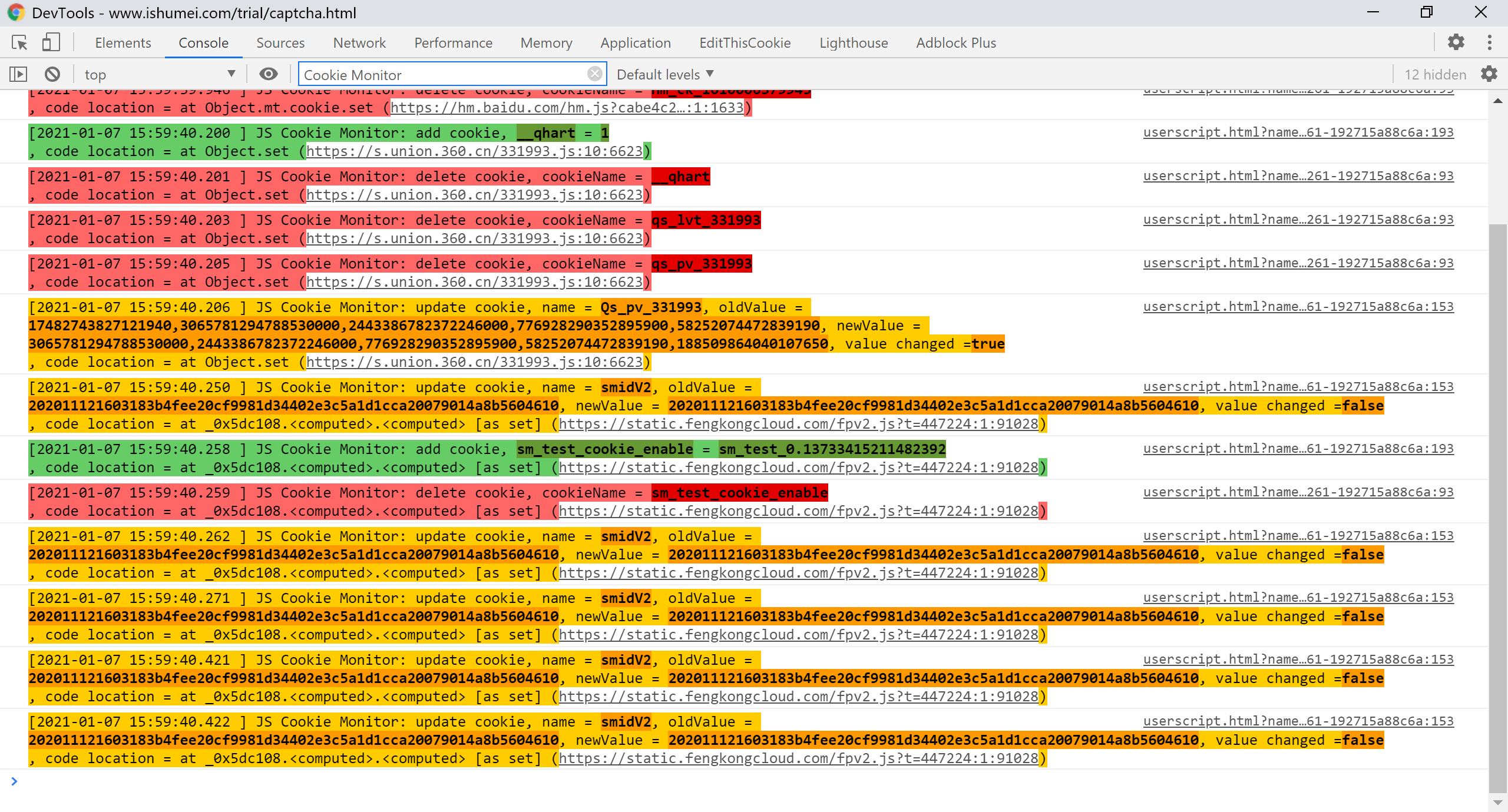Screen dimensions: 1508x812
Task: Click the '12 hidden' messages badge
Action: point(1435,74)
